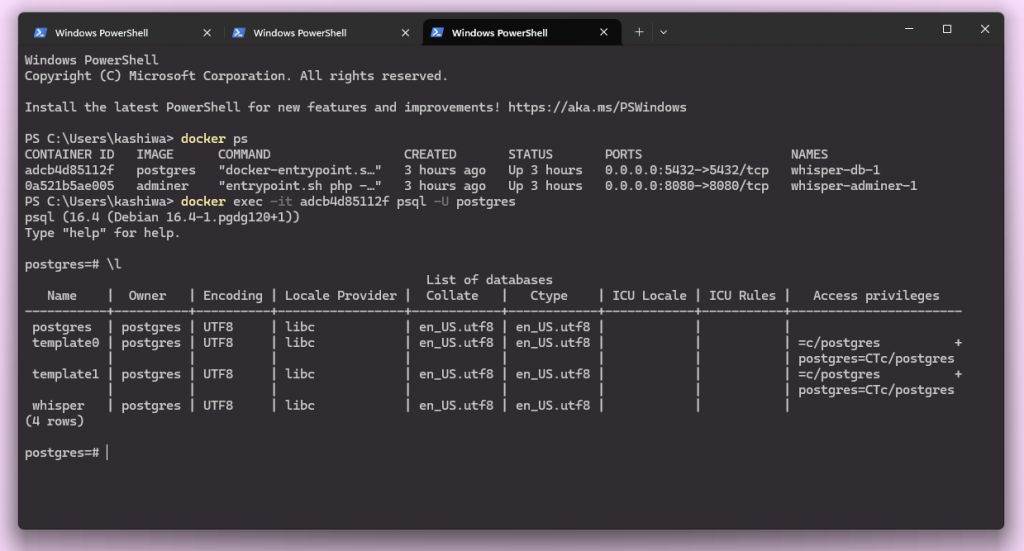Click the "ICU Locale" column header

649,296
